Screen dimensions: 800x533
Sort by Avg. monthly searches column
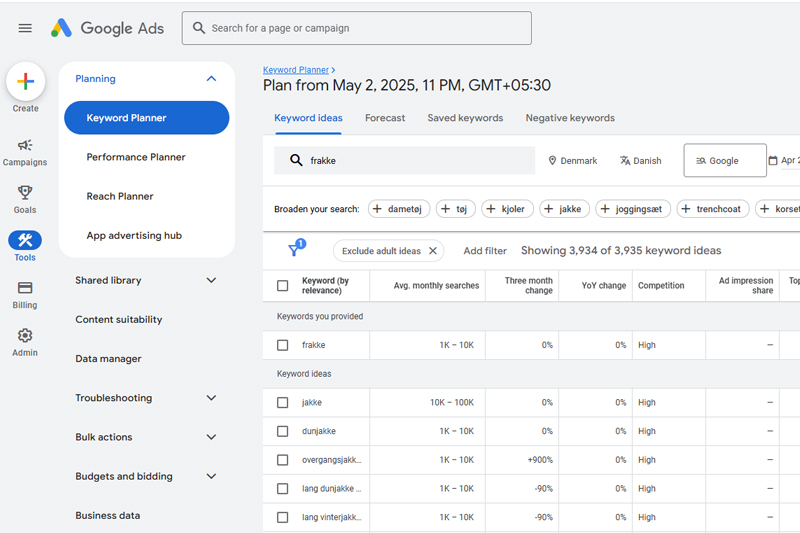coord(436,286)
